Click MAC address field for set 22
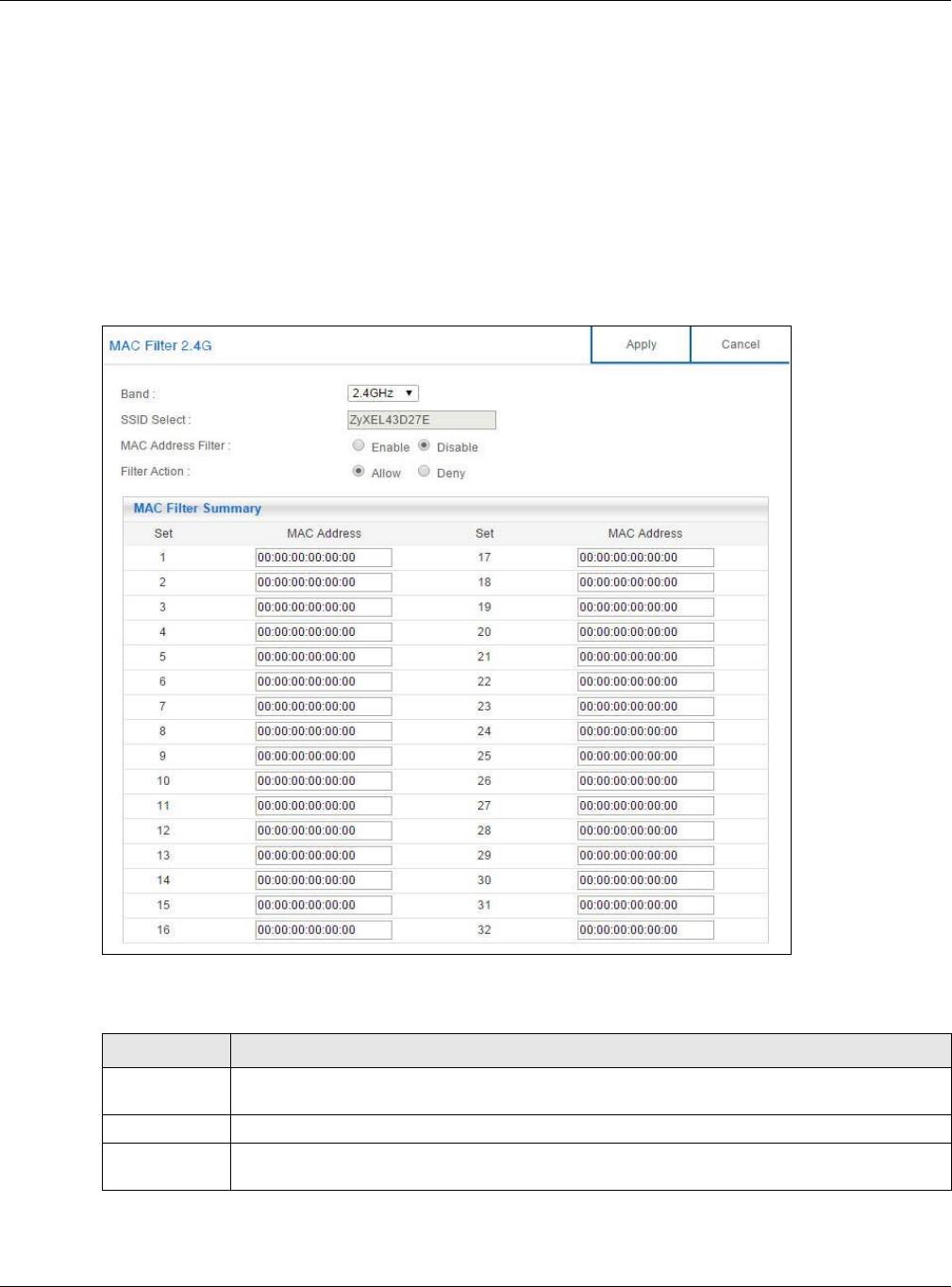This screenshot has width=952, height=1287. pos(645,681)
